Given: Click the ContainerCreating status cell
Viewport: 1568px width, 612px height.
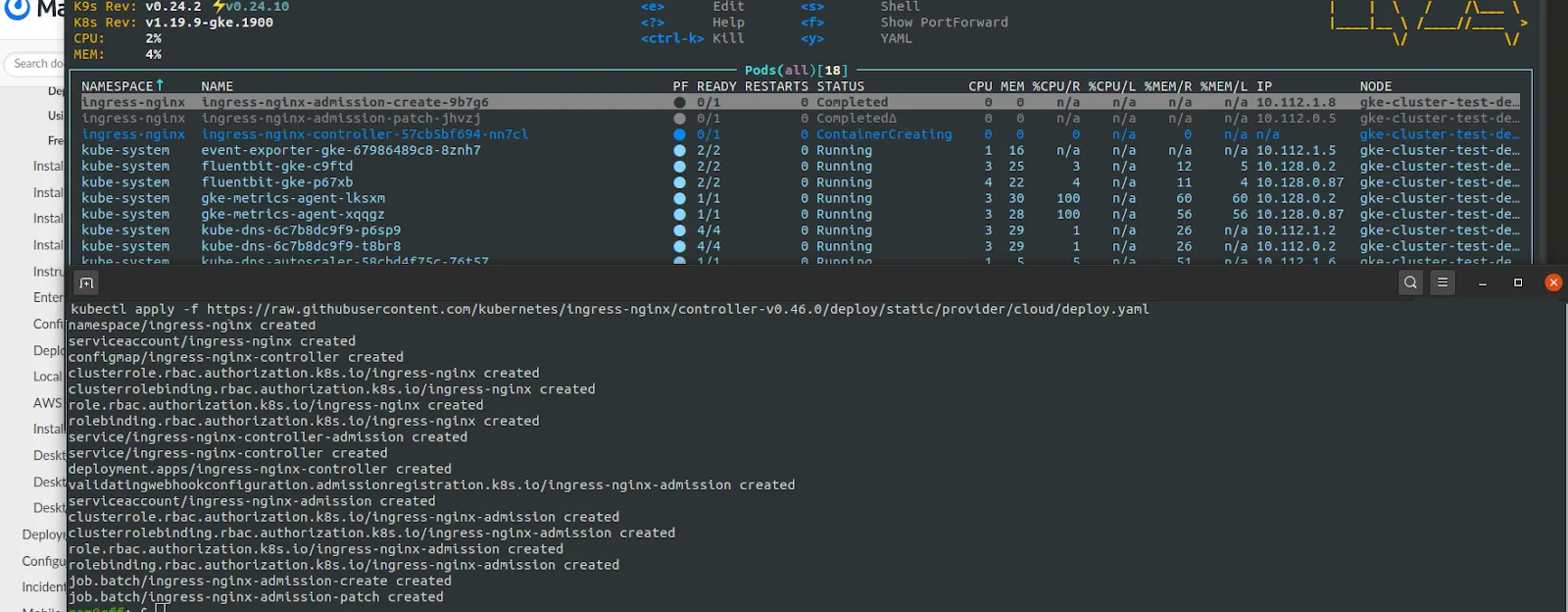Looking at the screenshot, I should pyautogui.click(x=884, y=134).
